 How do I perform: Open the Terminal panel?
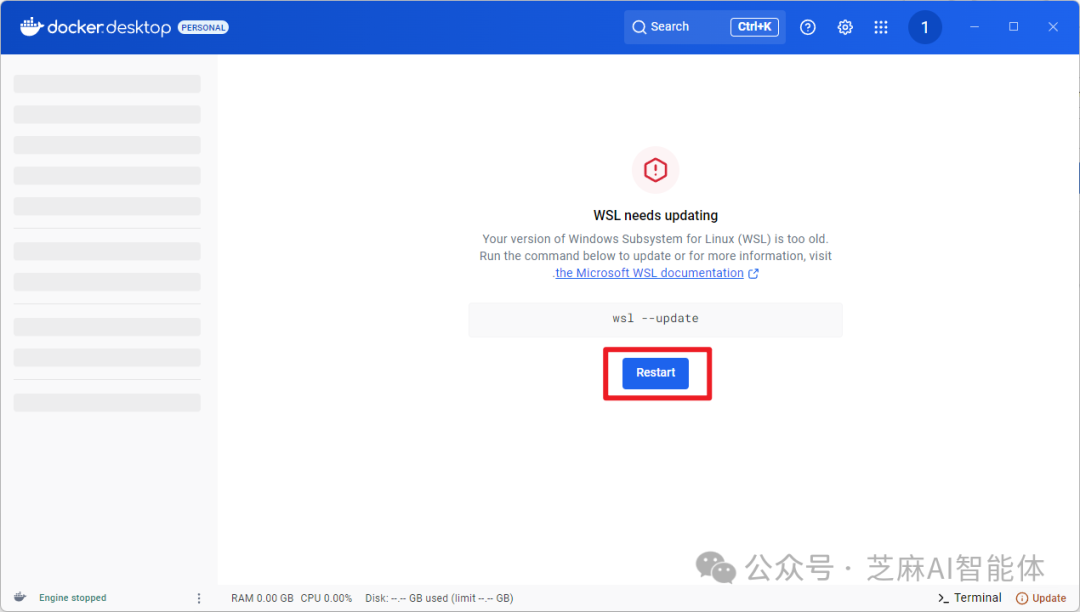(x=970, y=598)
